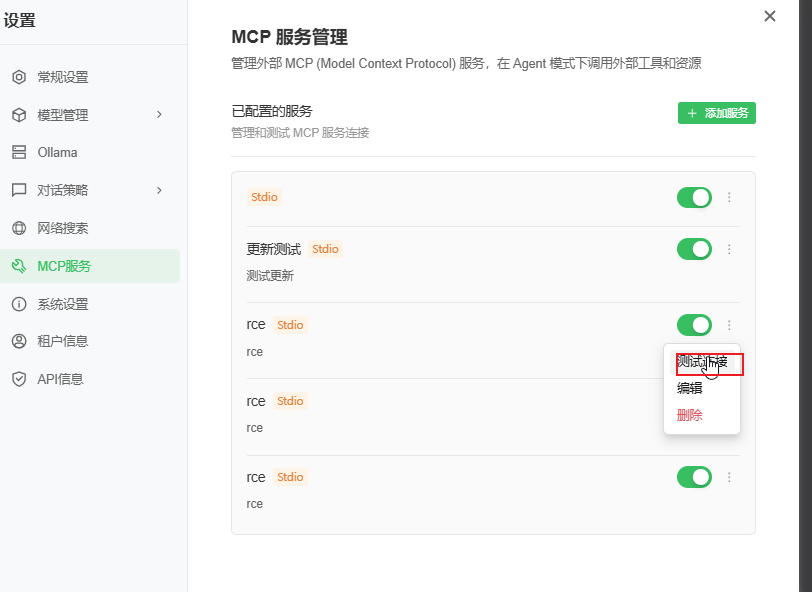Open more options for the last rce service

[x=729, y=477]
